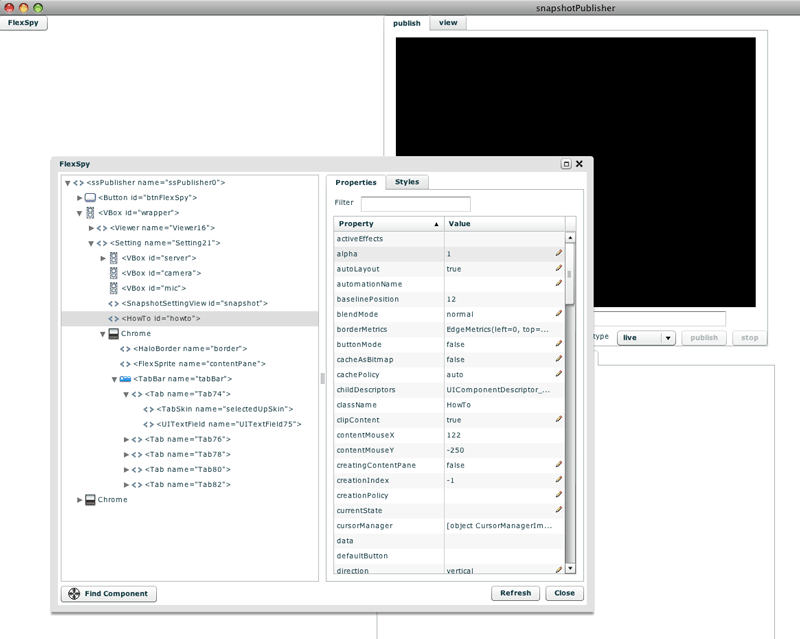The width and height of the screenshot is (800, 639).
Task: Edit the automationName property pencil icon
Action: (559, 283)
